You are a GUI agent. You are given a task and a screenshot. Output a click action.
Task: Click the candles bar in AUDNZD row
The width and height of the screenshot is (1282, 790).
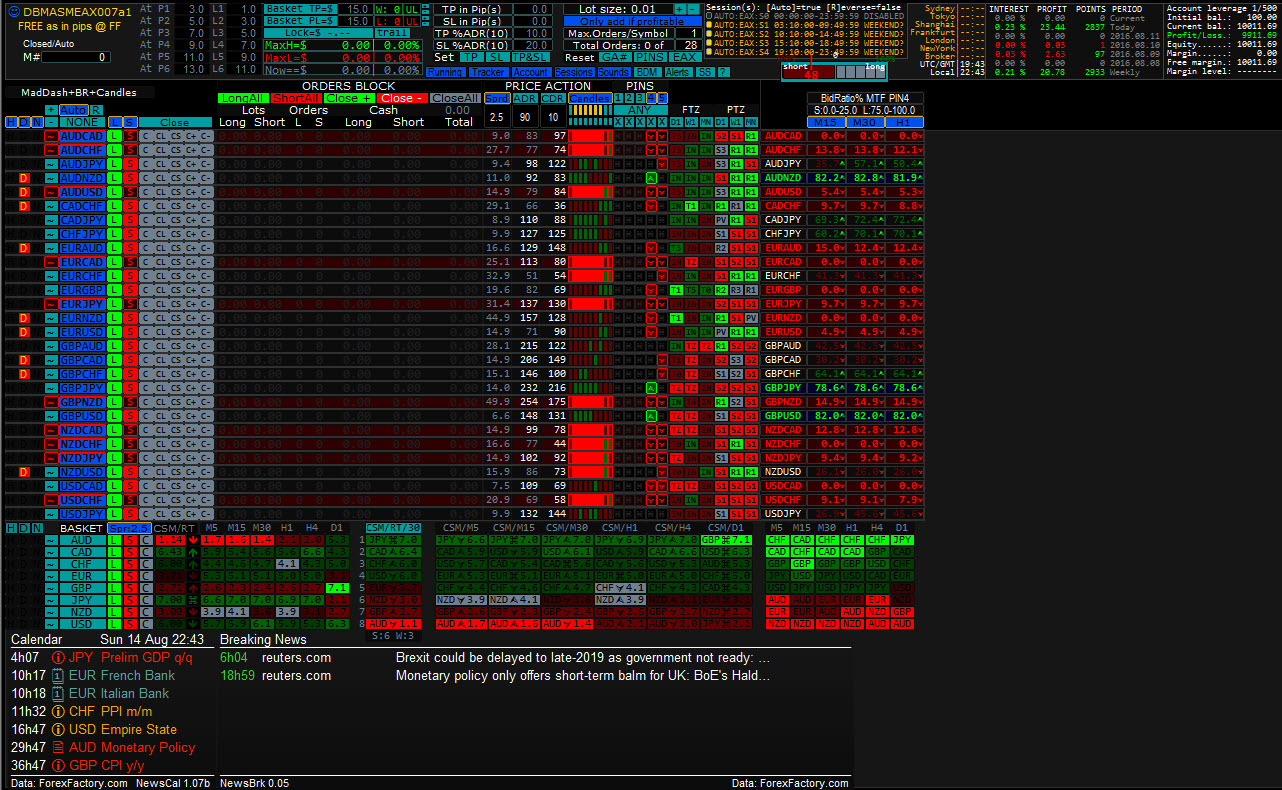(x=590, y=177)
